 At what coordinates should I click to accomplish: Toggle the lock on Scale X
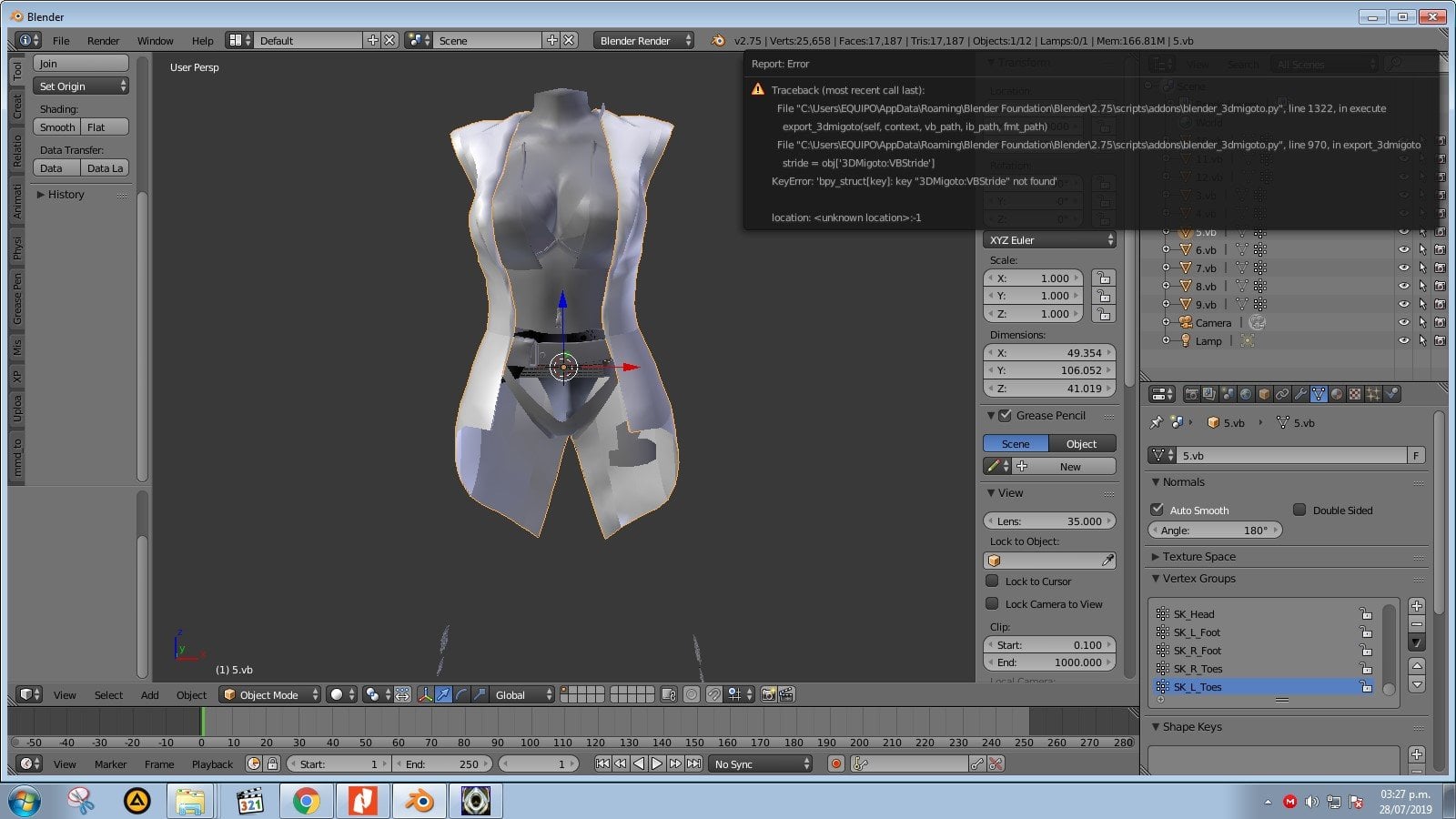click(1103, 278)
